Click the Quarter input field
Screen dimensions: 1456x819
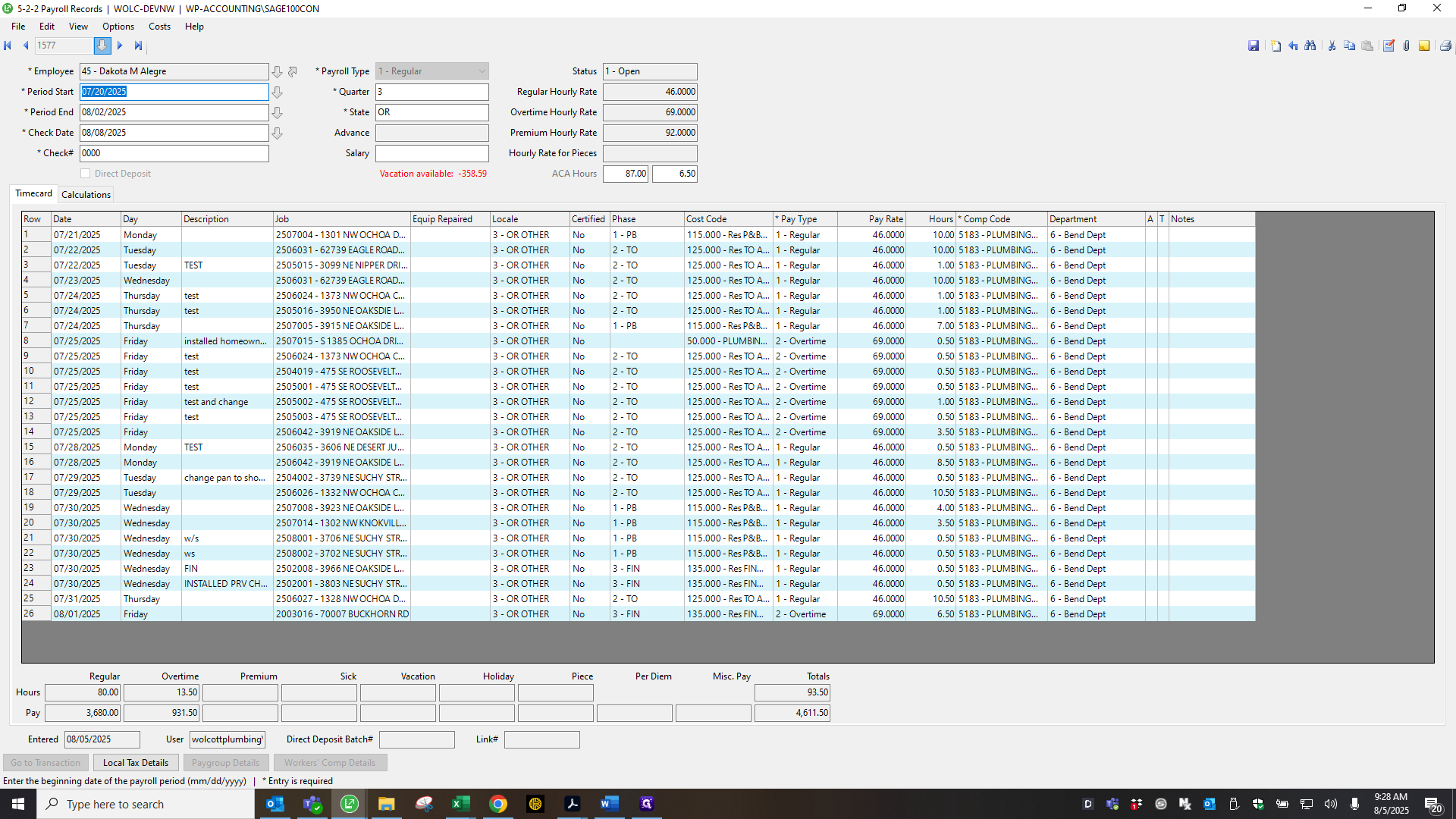(x=431, y=92)
